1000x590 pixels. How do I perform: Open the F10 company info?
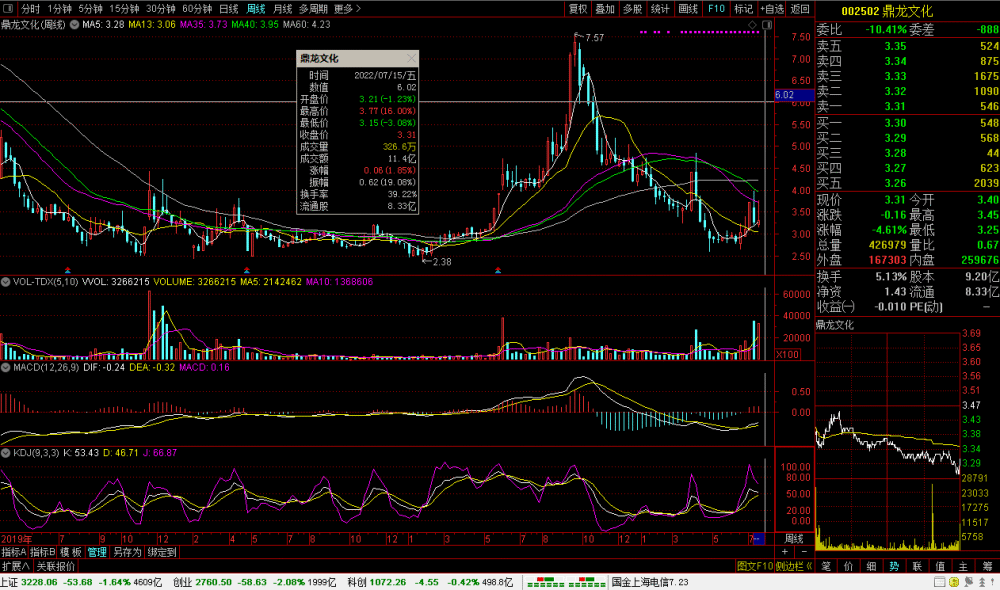click(716, 8)
